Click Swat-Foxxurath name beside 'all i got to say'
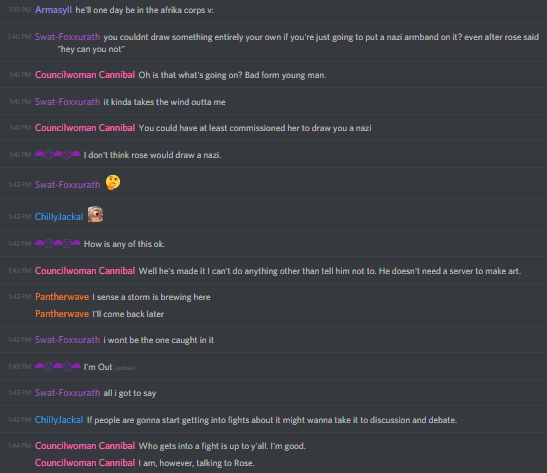 click(67, 392)
